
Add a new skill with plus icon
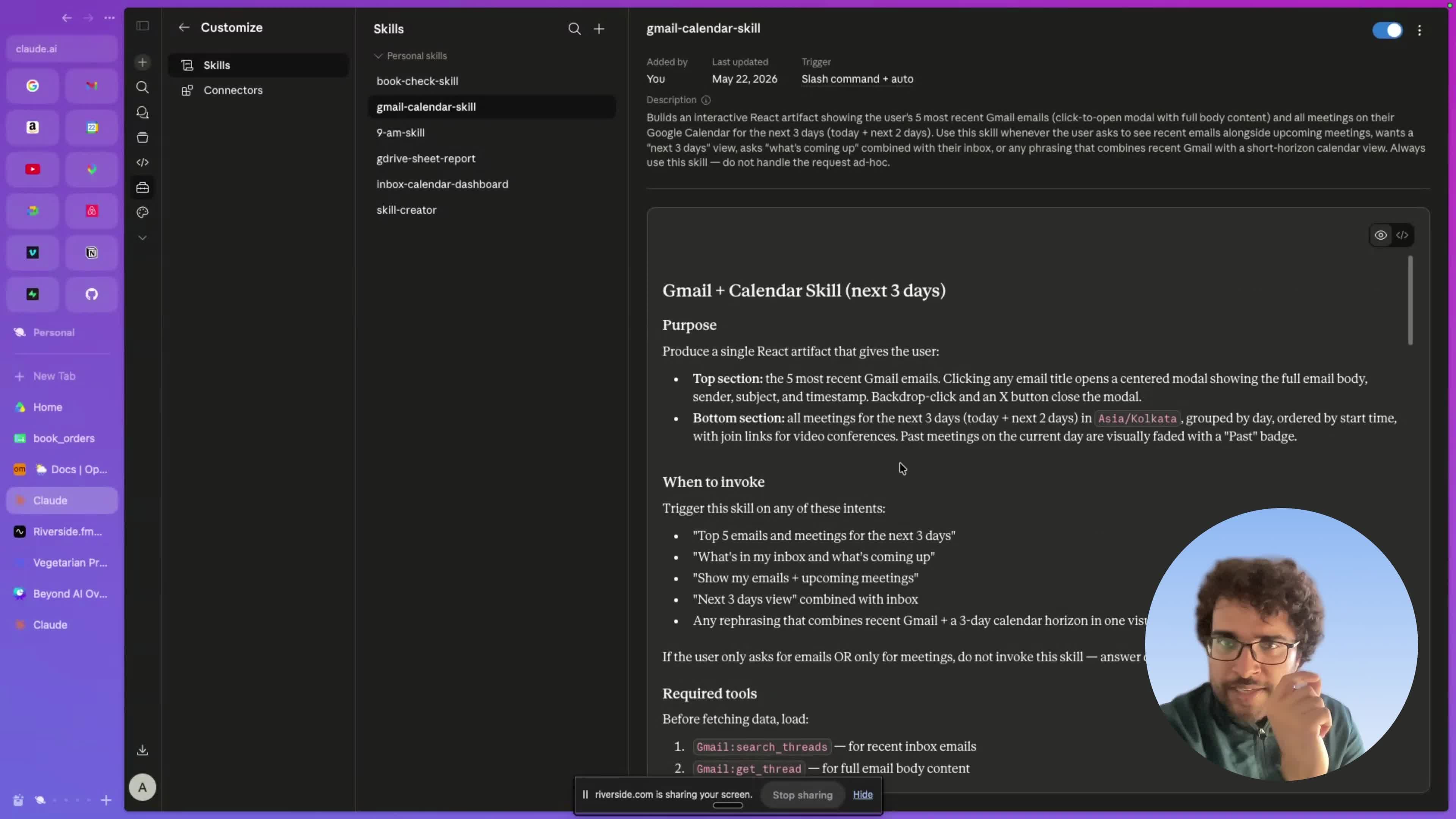coord(599,29)
